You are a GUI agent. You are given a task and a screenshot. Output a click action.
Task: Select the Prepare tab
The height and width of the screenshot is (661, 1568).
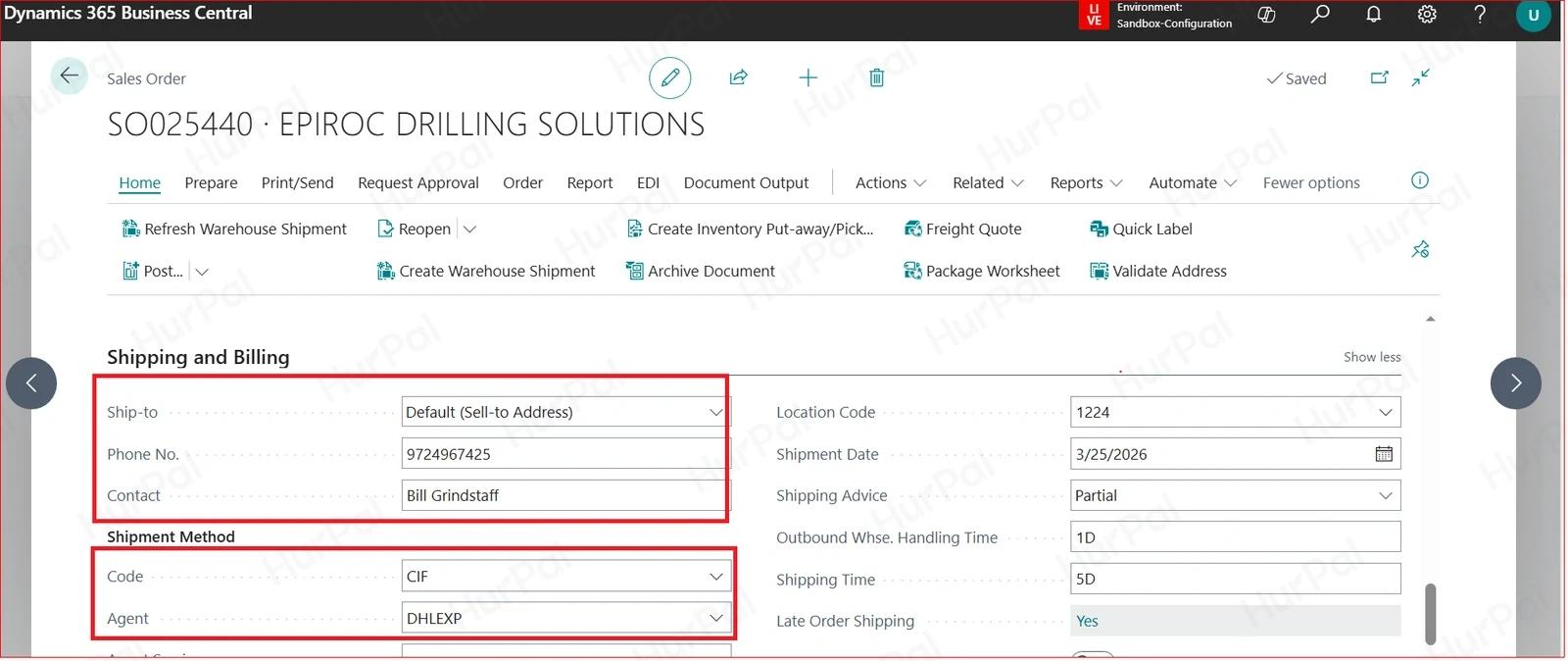(x=211, y=182)
